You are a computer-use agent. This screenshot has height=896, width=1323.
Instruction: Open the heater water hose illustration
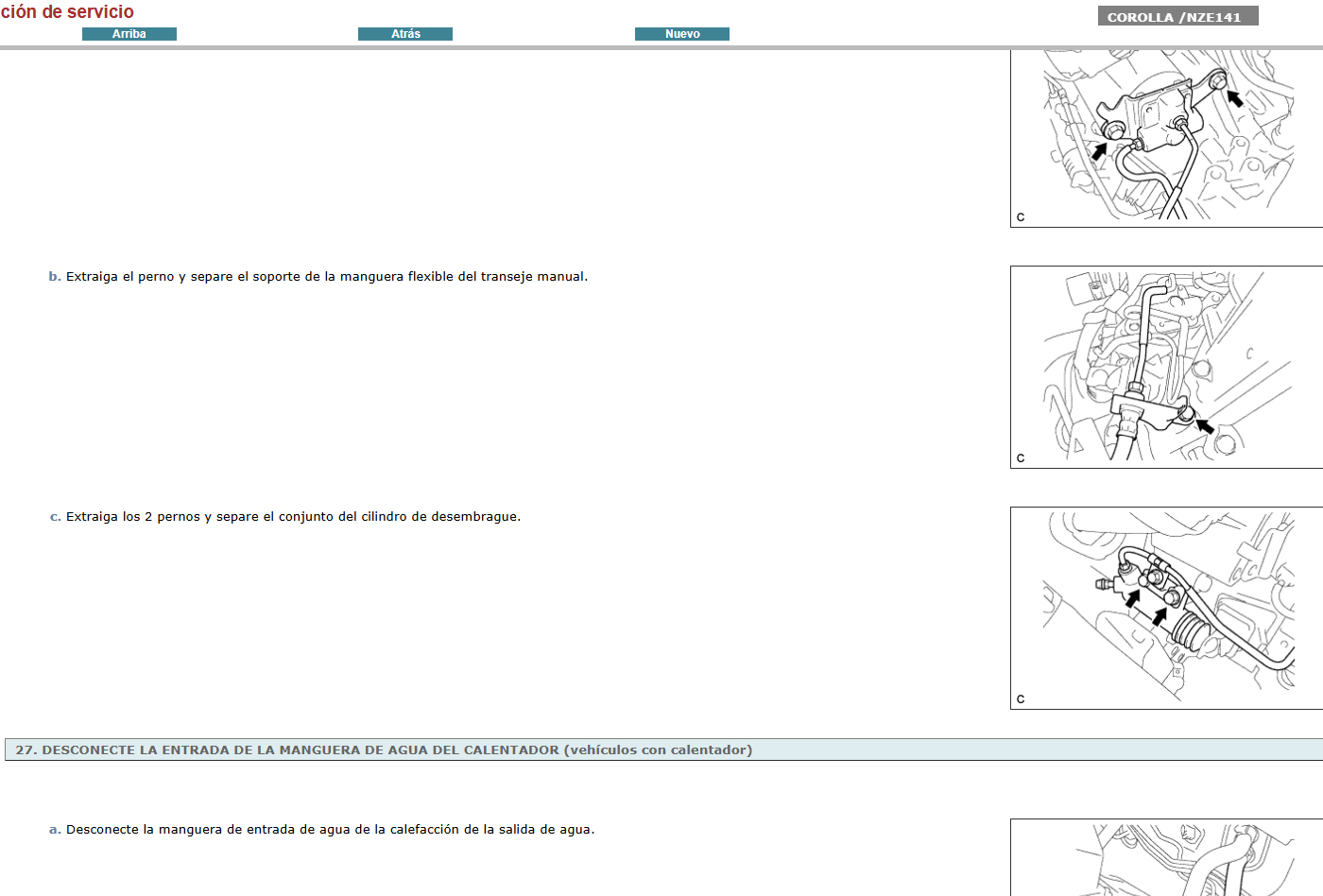pyautogui.click(x=1166, y=858)
